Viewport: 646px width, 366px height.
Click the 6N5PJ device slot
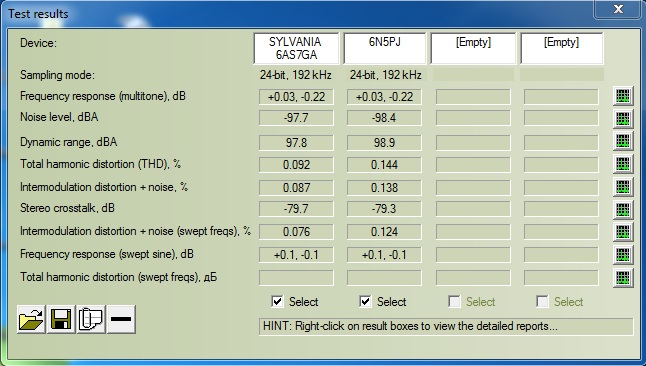tap(385, 48)
